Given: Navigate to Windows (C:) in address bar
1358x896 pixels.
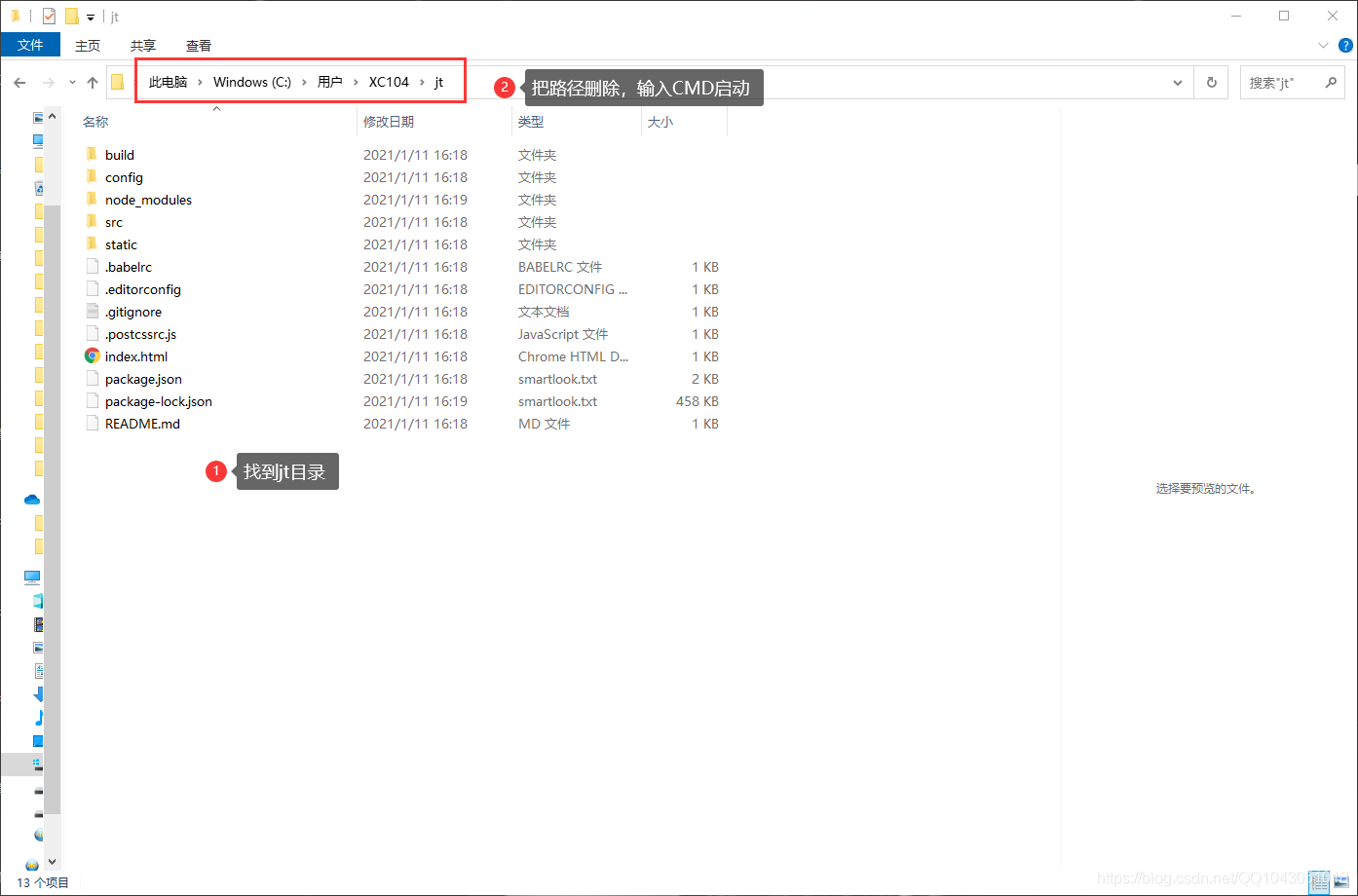Looking at the screenshot, I should (252, 82).
